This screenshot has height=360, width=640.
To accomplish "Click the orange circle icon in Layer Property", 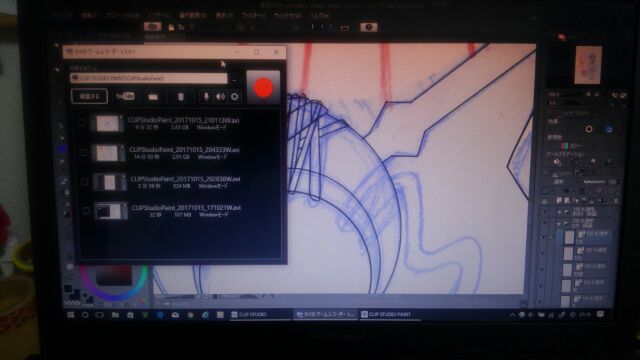I will coord(589,129).
